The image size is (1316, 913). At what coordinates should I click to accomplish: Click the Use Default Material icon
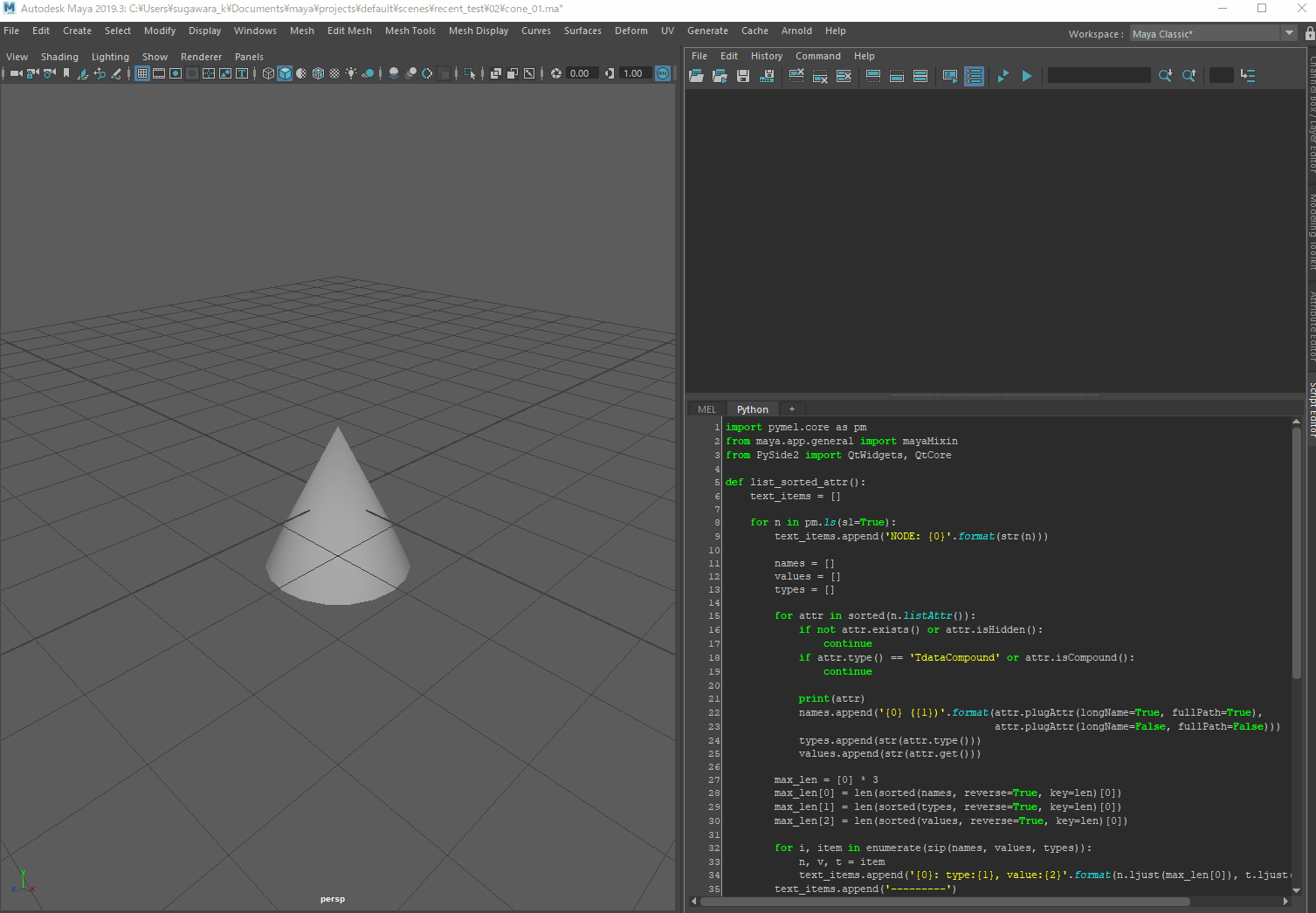point(301,73)
